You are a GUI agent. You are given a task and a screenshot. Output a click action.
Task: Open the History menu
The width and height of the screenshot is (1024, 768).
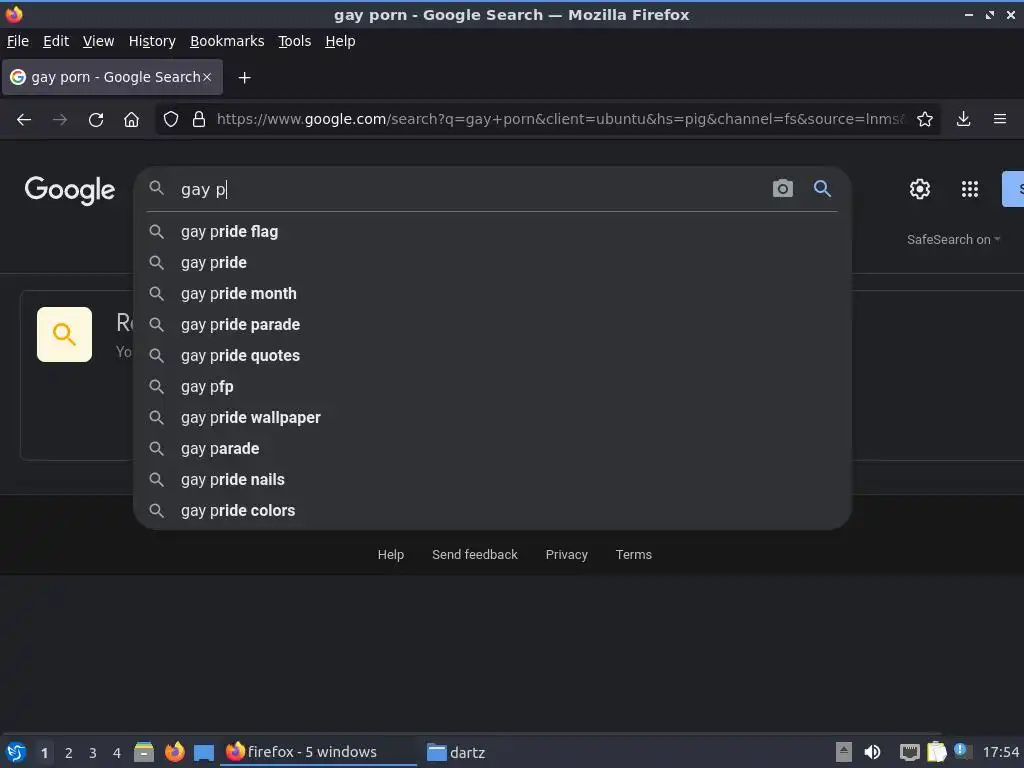(x=152, y=41)
